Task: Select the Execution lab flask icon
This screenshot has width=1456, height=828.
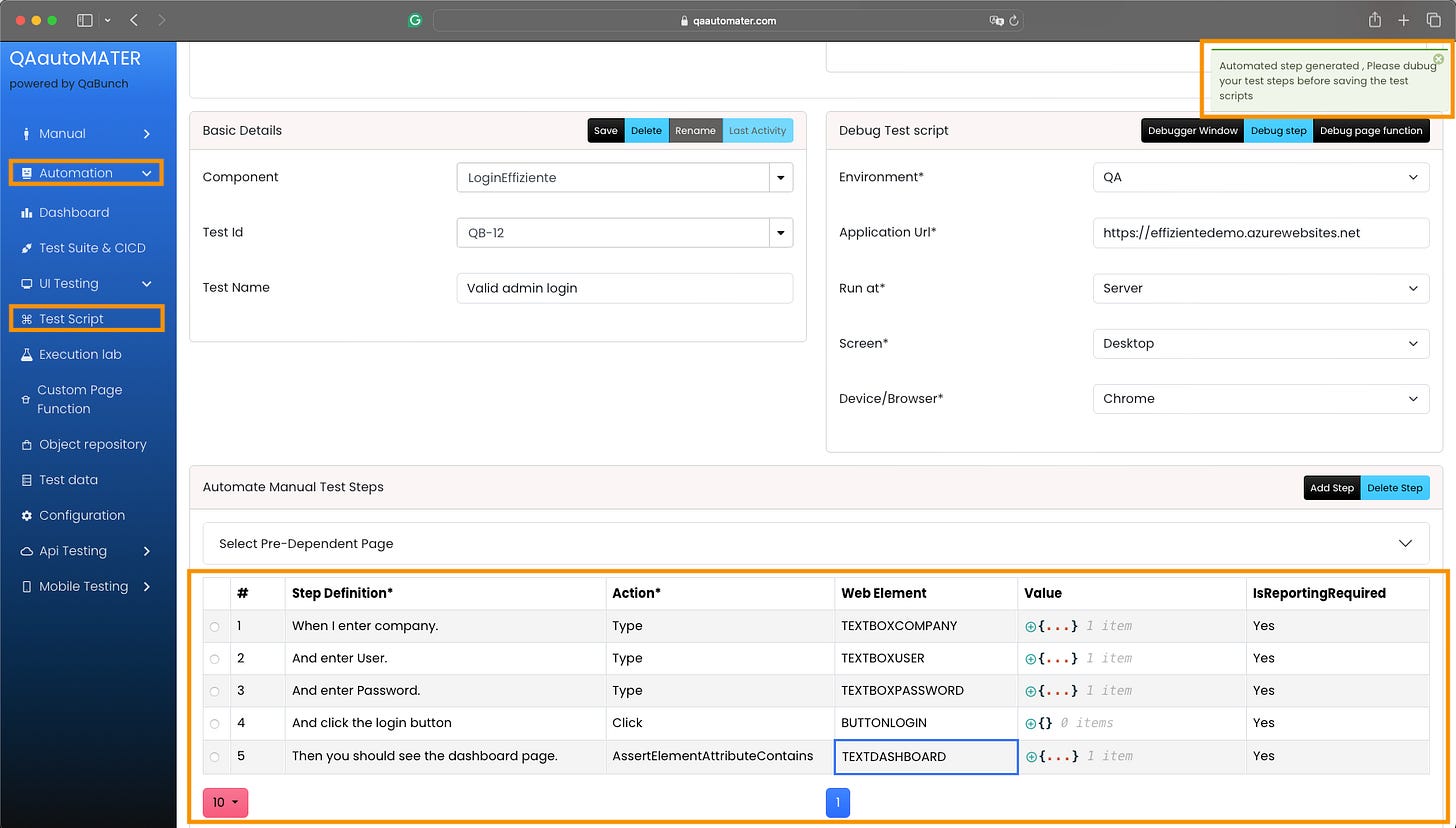Action: [x=25, y=354]
